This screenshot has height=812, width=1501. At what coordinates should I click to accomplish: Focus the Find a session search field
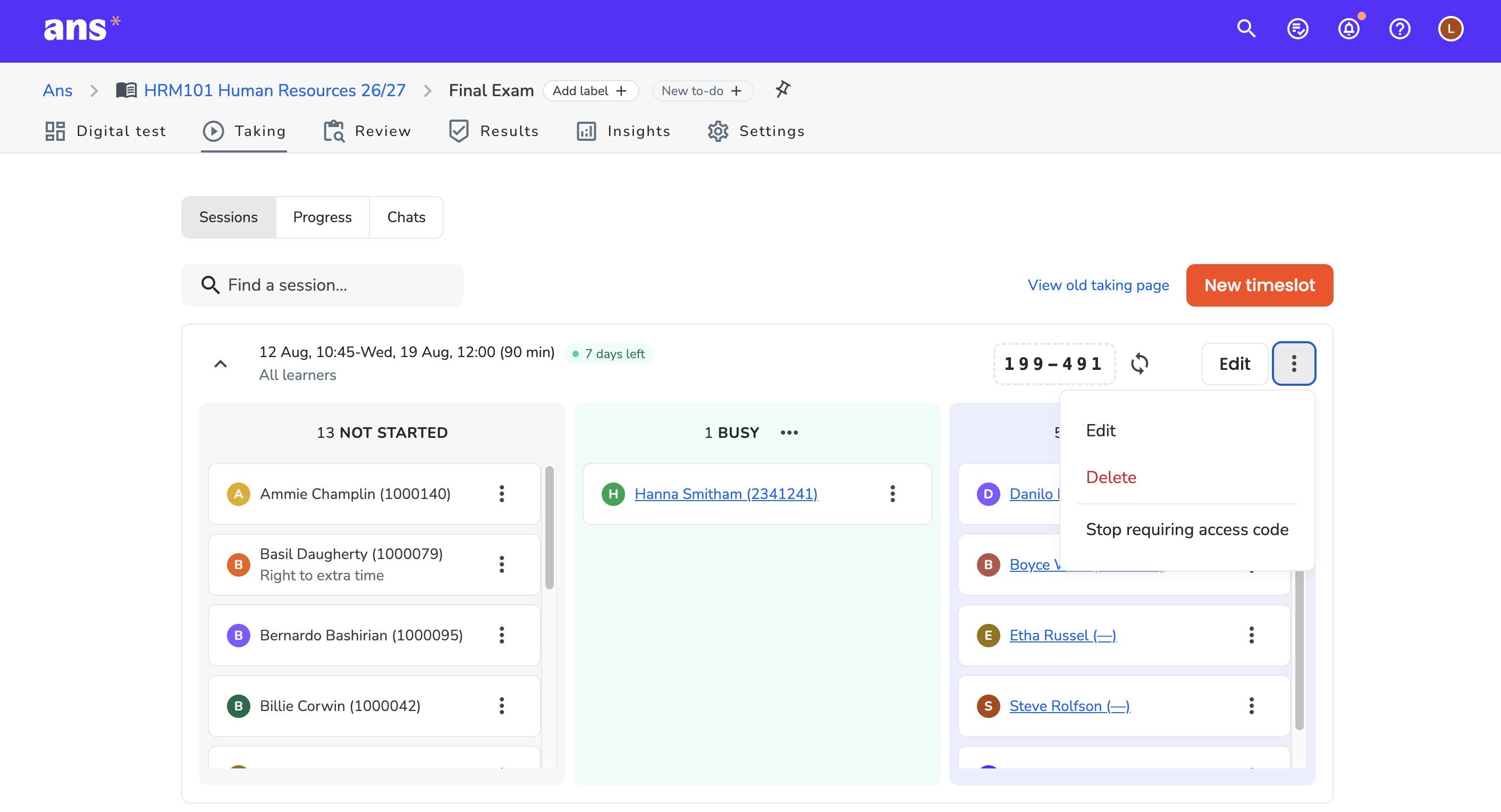[x=322, y=285]
